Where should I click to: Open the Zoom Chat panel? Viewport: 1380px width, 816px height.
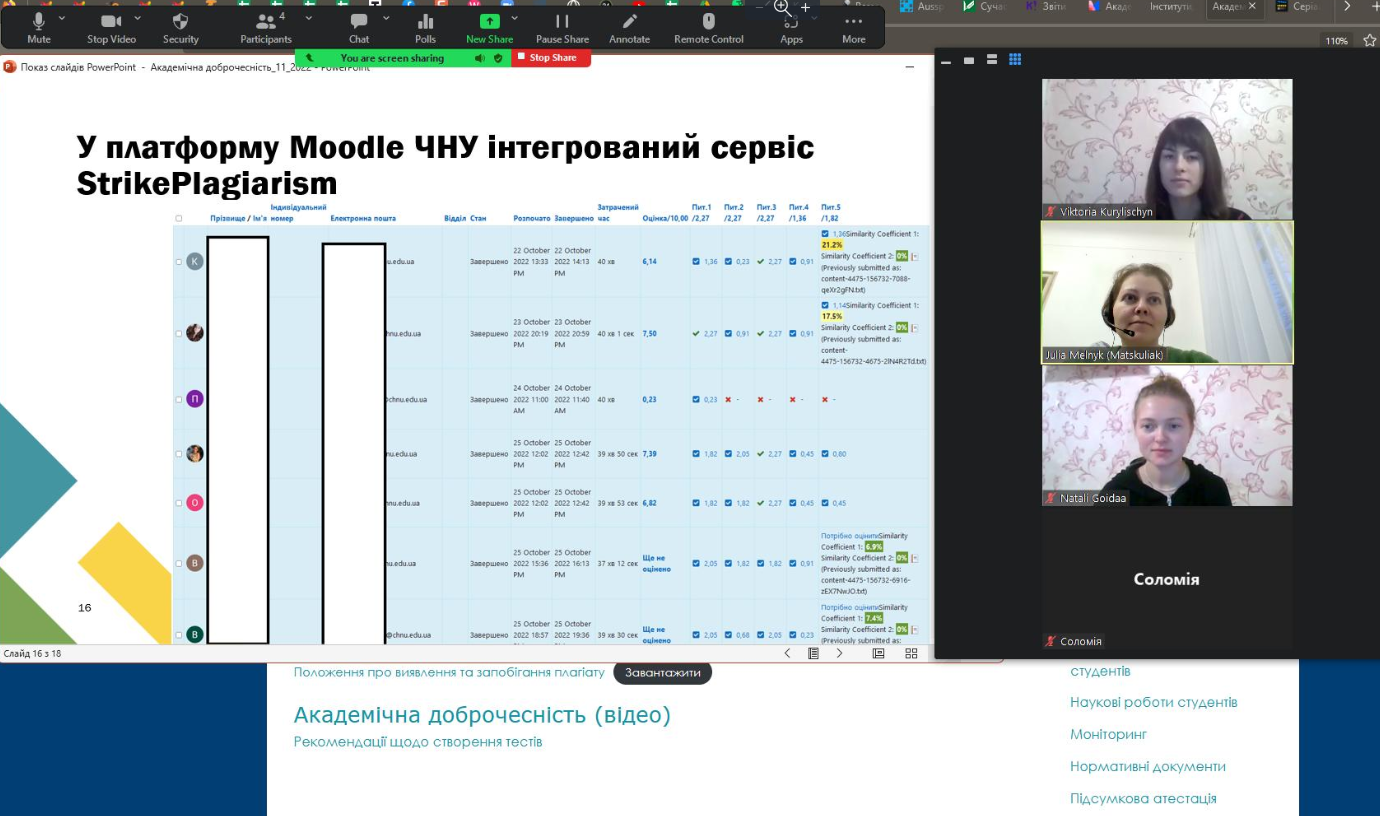coord(359,28)
